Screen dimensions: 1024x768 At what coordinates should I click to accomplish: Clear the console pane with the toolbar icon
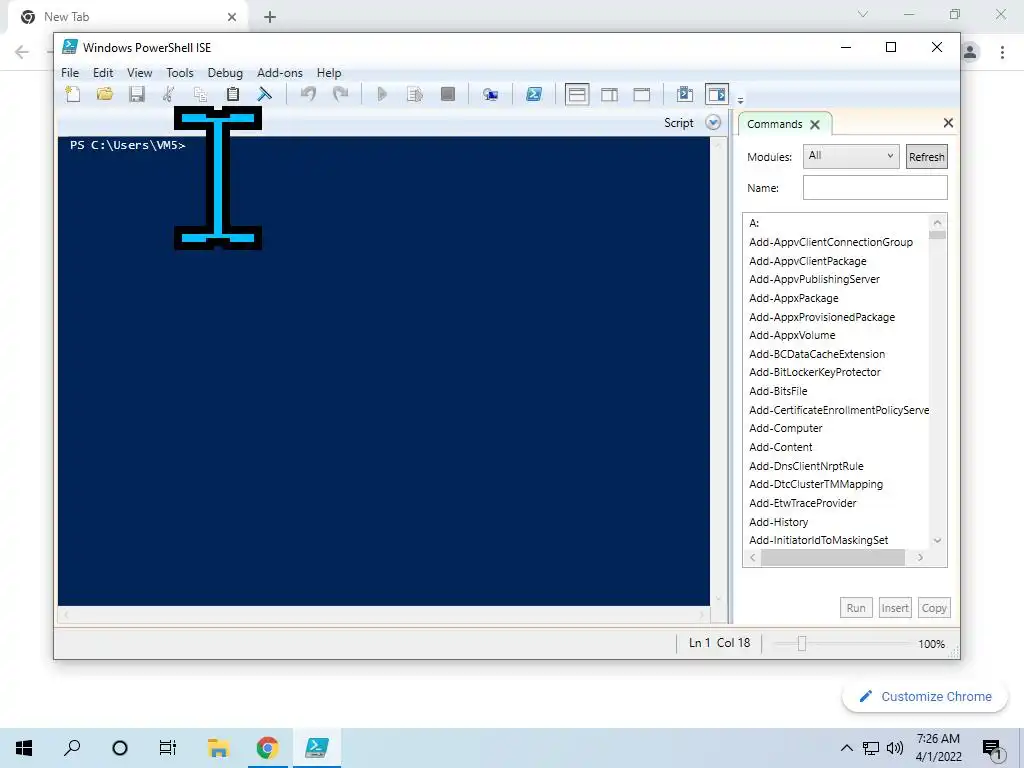(264, 94)
